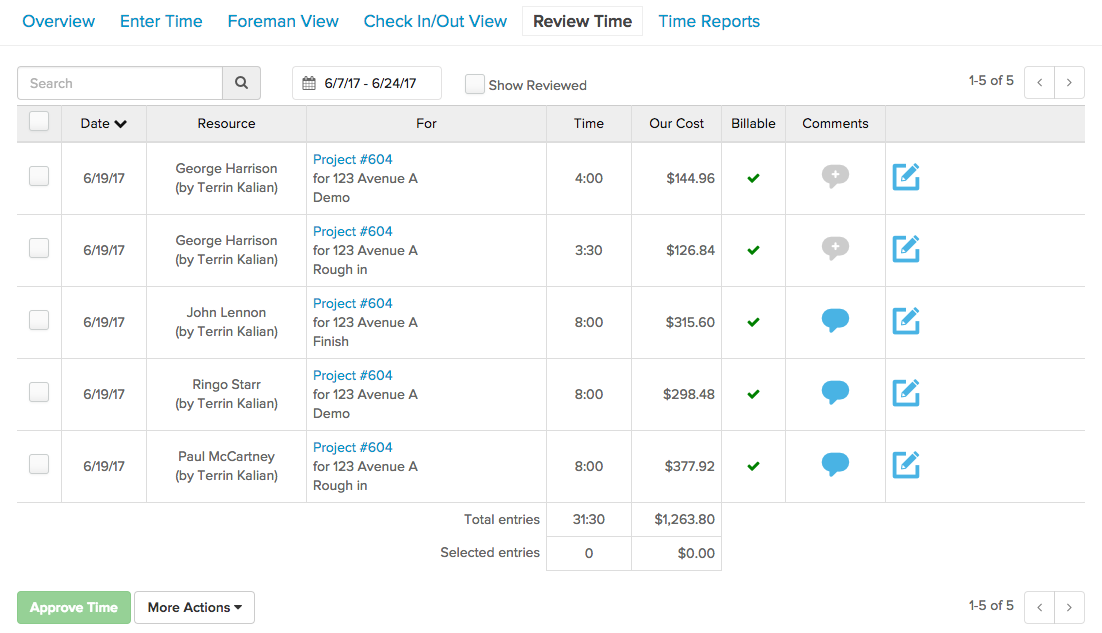Go to previous page using bottom arrow
This screenshot has height=633, width=1102.
pyautogui.click(x=1040, y=606)
